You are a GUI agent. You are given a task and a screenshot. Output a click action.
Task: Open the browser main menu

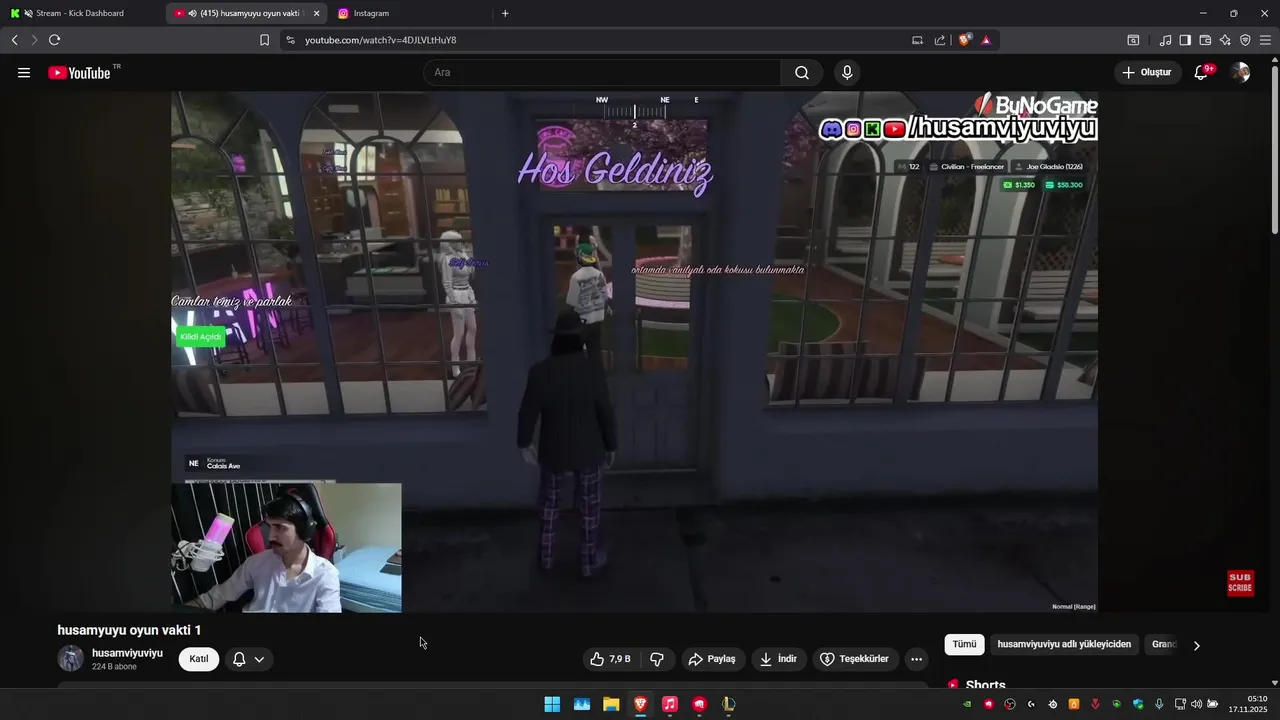coord(1265,40)
